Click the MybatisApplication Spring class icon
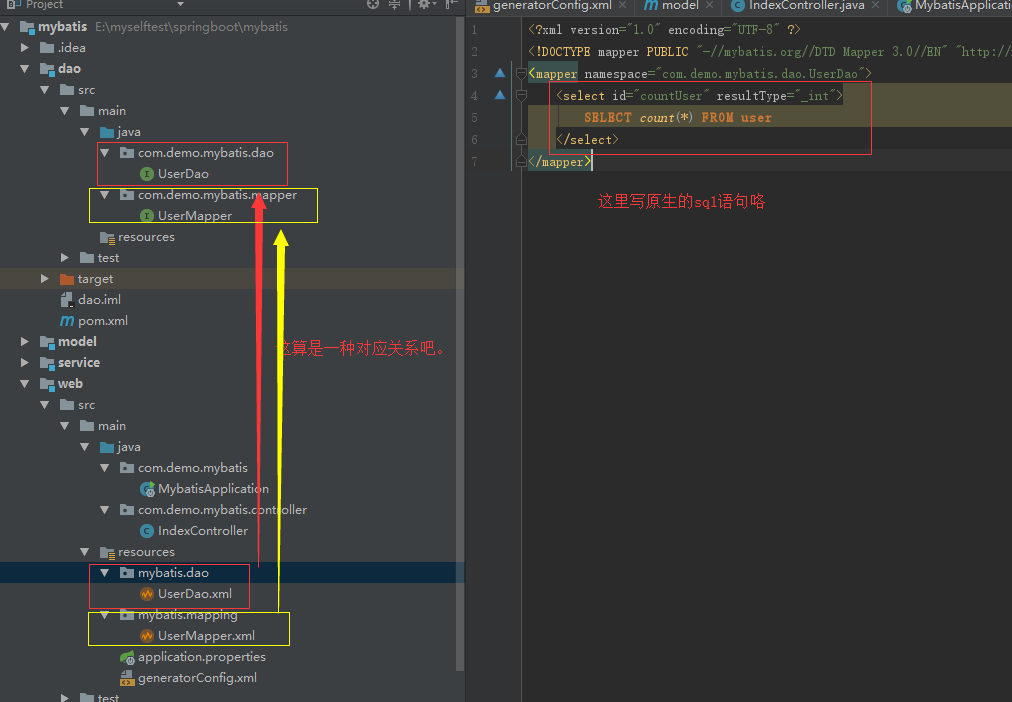Screen dimensions: 1012x702 (147, 489)
